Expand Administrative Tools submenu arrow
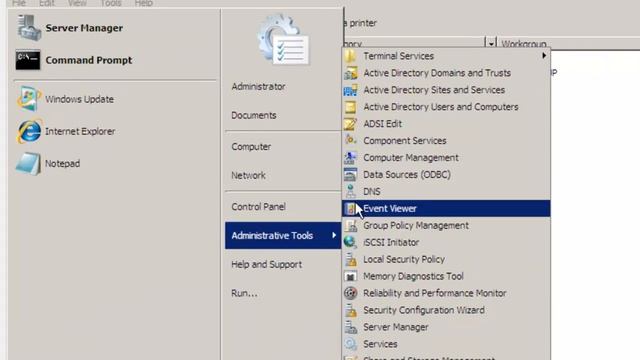 click(334, 235)
